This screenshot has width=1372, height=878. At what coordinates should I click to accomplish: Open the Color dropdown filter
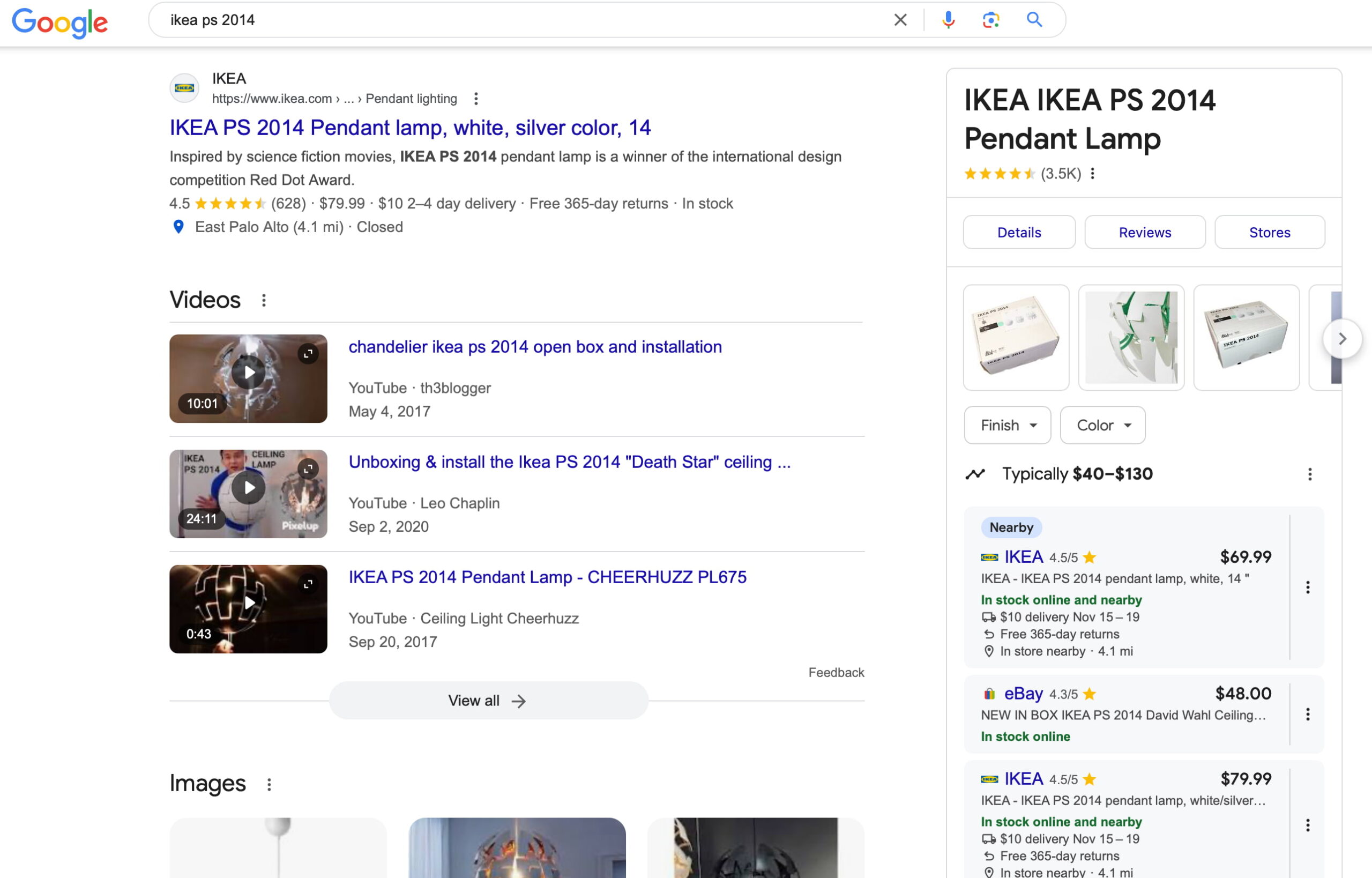[x=1102, y=425]
